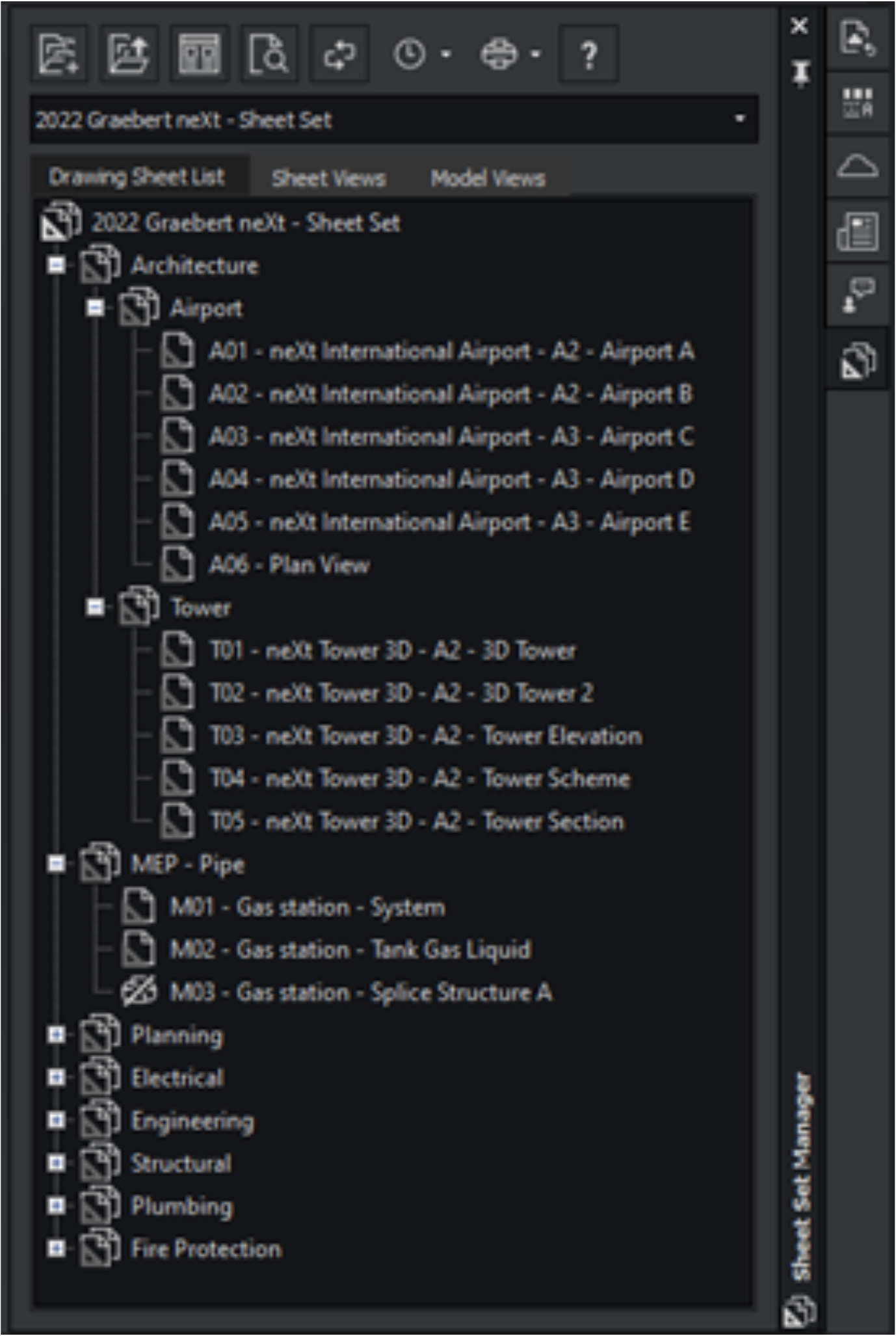This screenshot has width=896, height=1336.
Task: Select sheet M03 Splice Structure A
Action: [361, 993]
